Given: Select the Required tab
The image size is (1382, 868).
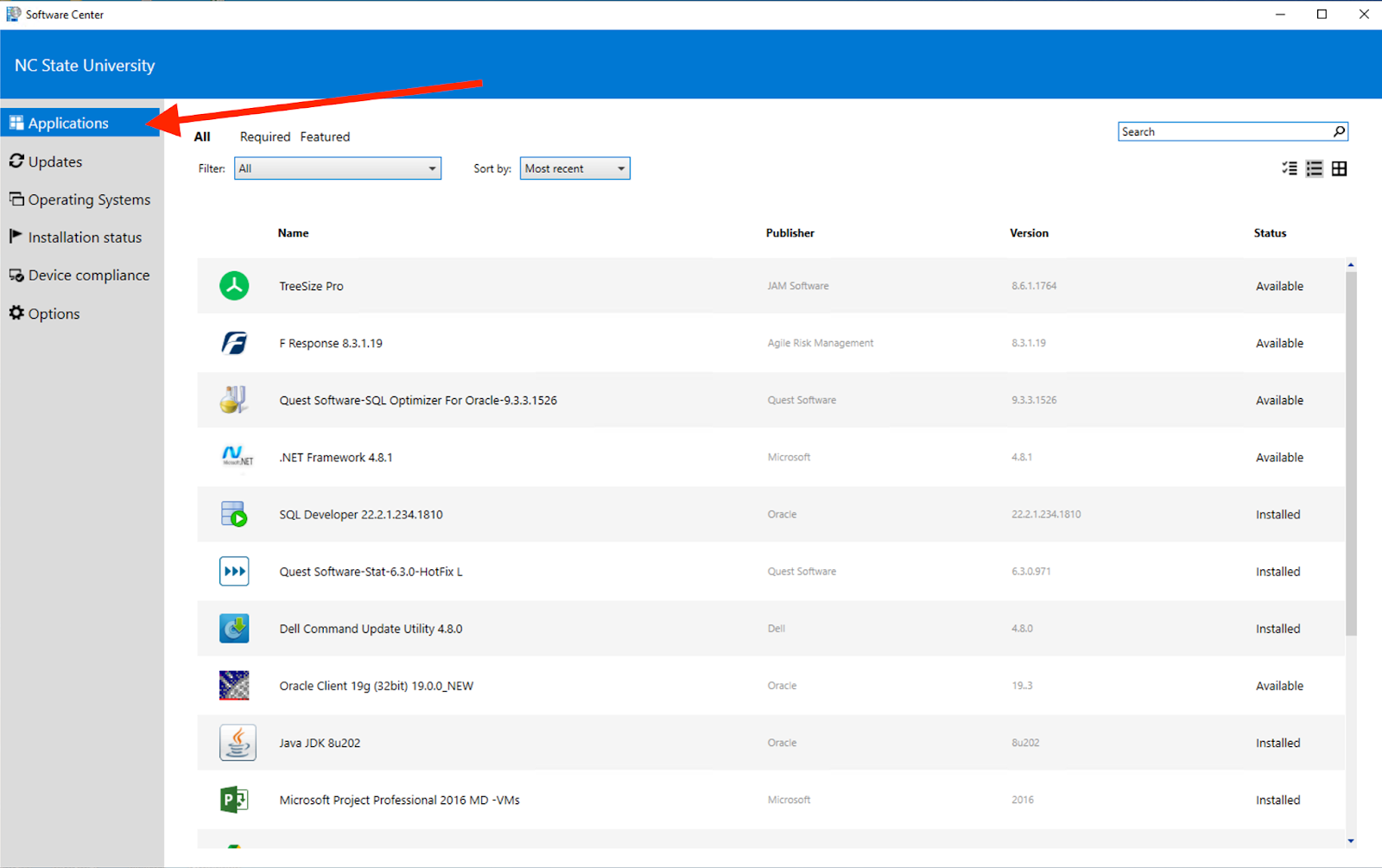Looking at the screenshot, I should [x=265, y=136].
